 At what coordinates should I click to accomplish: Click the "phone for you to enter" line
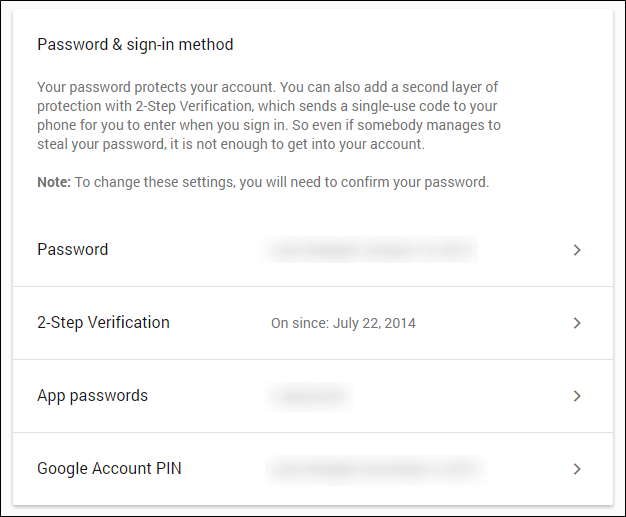click(269, 125)
